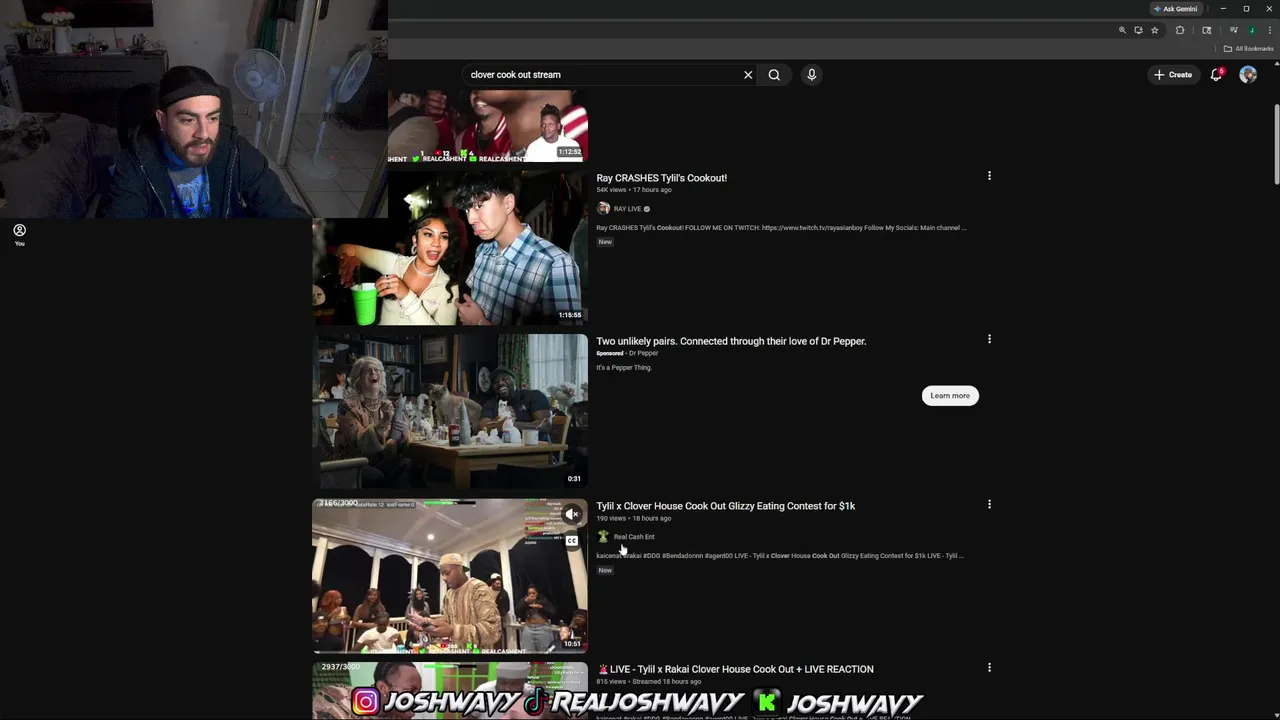Visit the RAY LIVE channel name
Viewport: 1280px width, 720px height.
click(628, 209)
